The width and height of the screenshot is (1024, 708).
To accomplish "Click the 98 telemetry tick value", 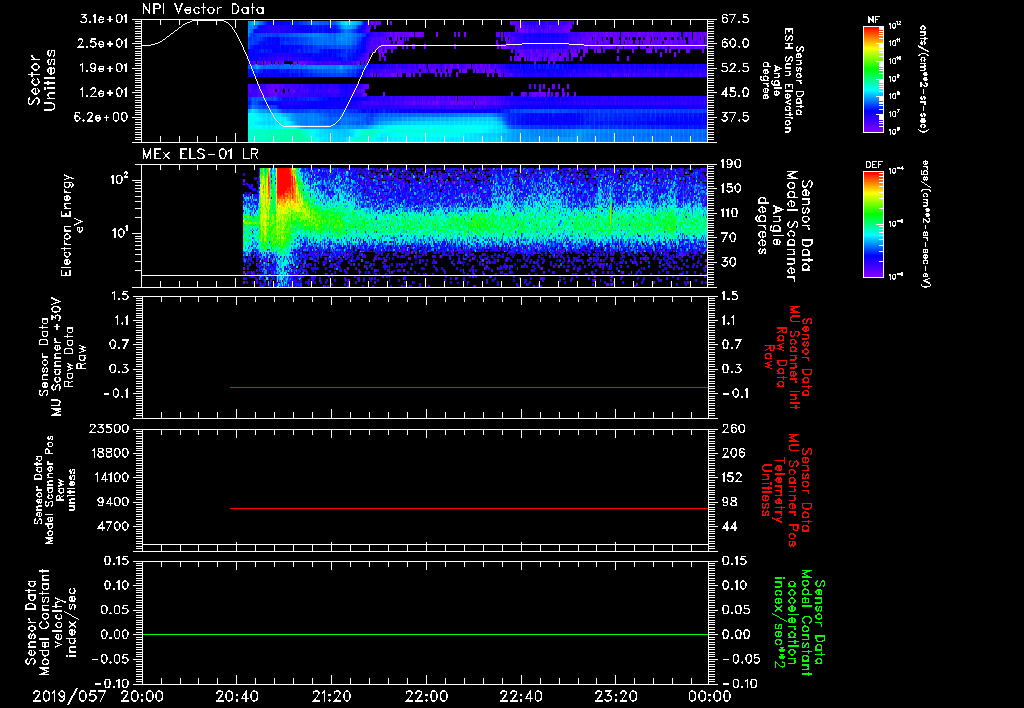I will click(x=729, y=502).
